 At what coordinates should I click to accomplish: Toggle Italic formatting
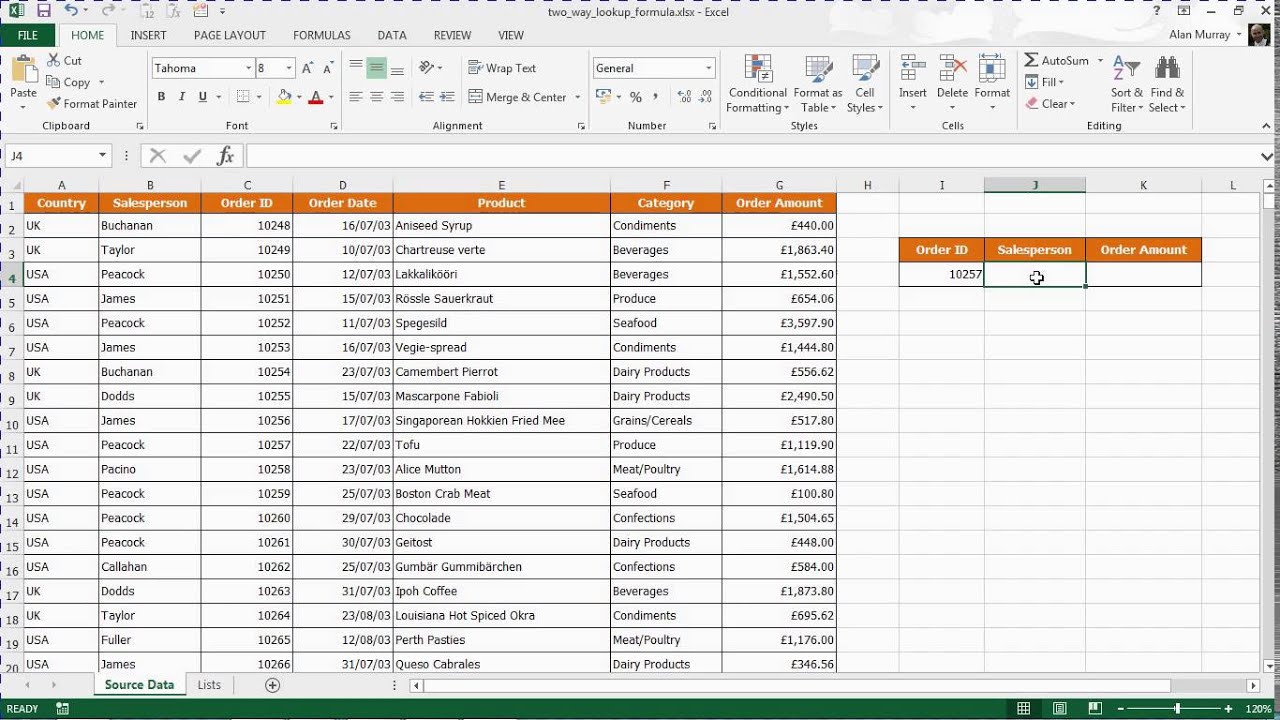point(182,97)
